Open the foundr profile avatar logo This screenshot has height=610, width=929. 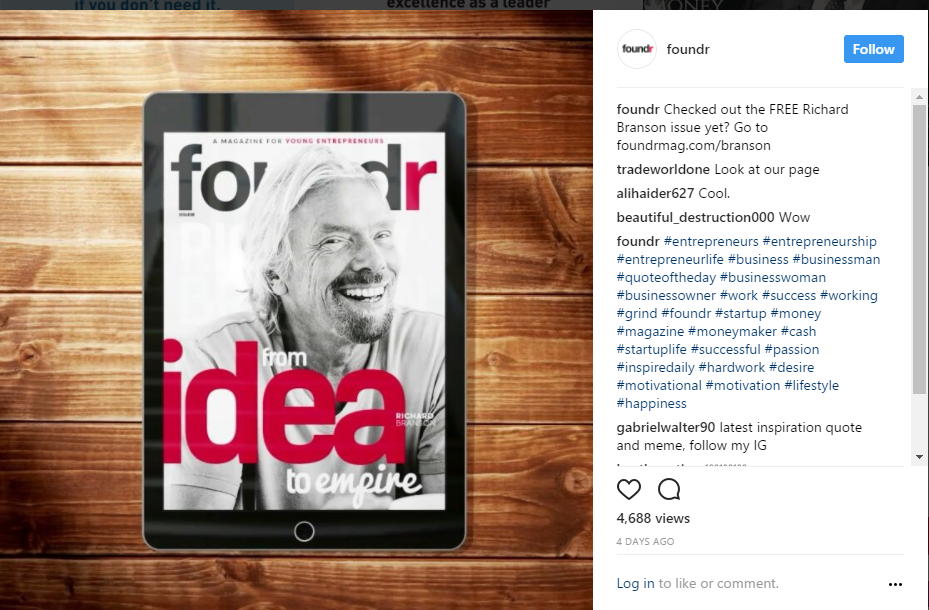click(x=637, y=49)
